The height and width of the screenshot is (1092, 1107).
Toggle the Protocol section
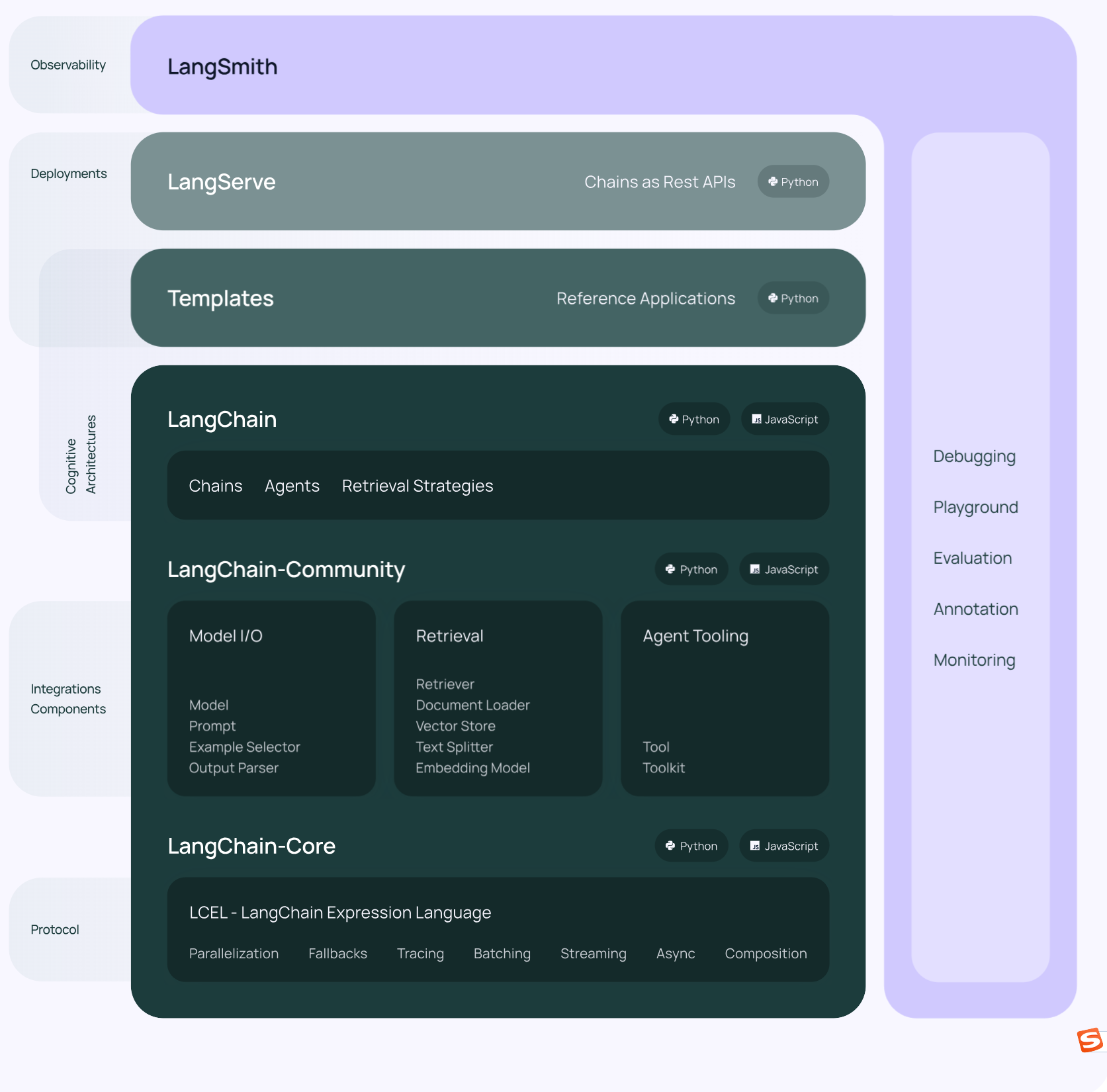click(x=54, y=929)
